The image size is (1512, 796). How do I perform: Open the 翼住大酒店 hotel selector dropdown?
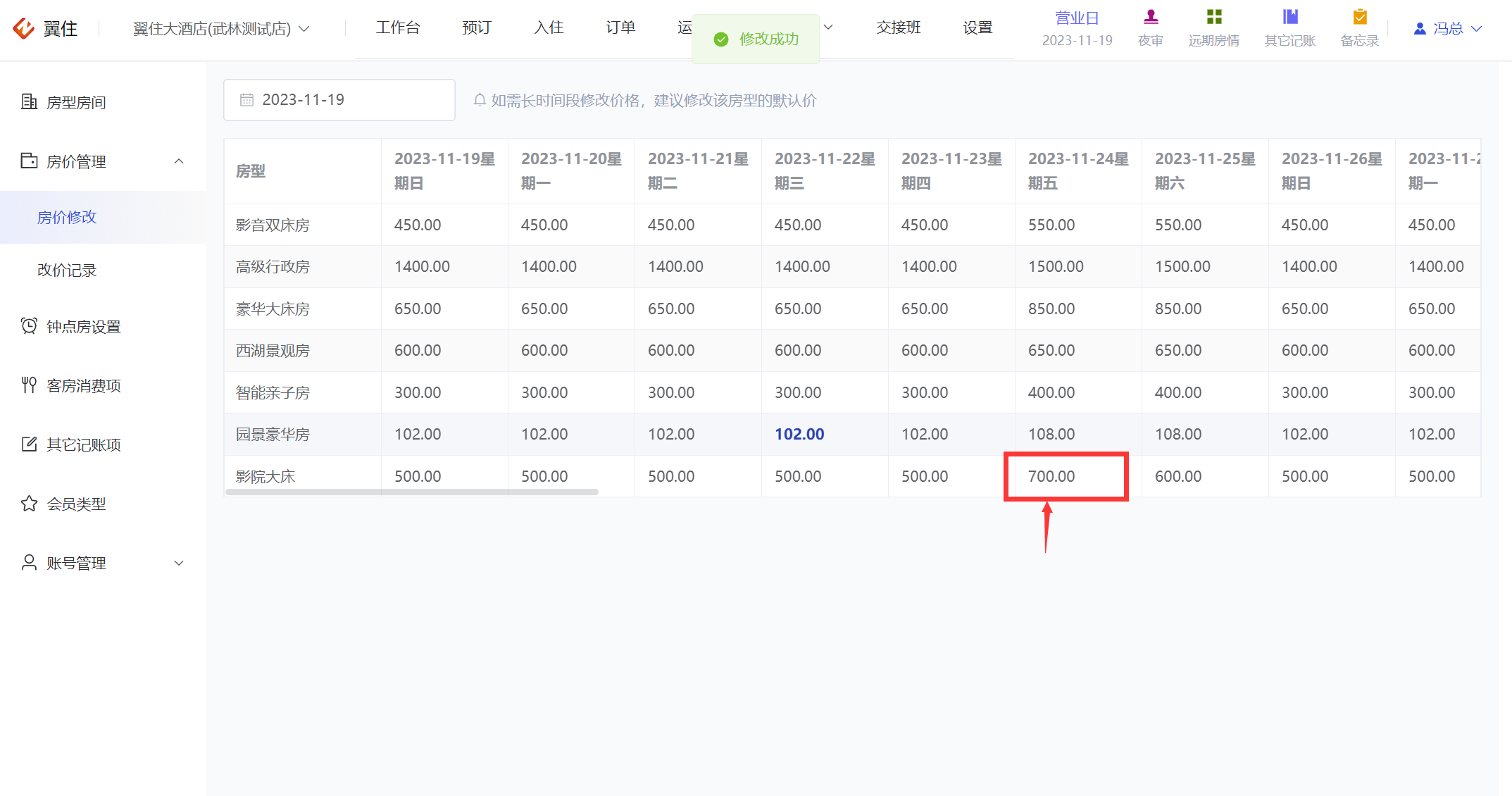tap(221, 29)
